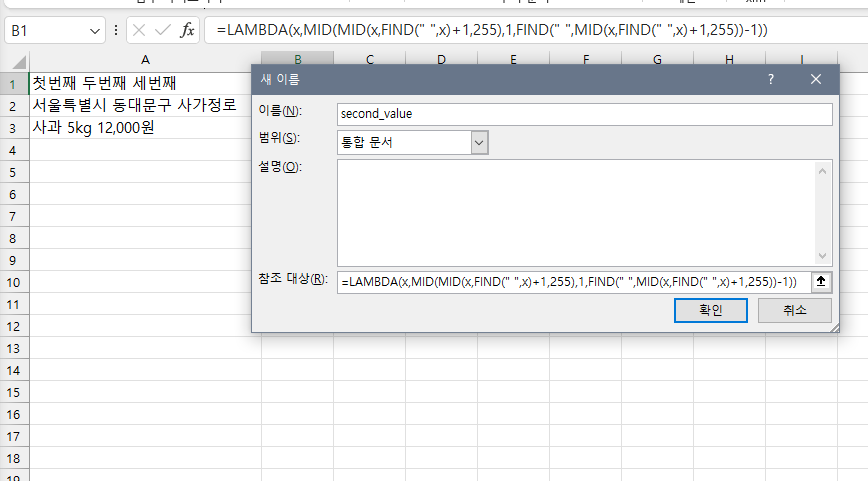Cancel formula entry with the X icon
This screenshot has height=481, width=868.
point(139,30)
